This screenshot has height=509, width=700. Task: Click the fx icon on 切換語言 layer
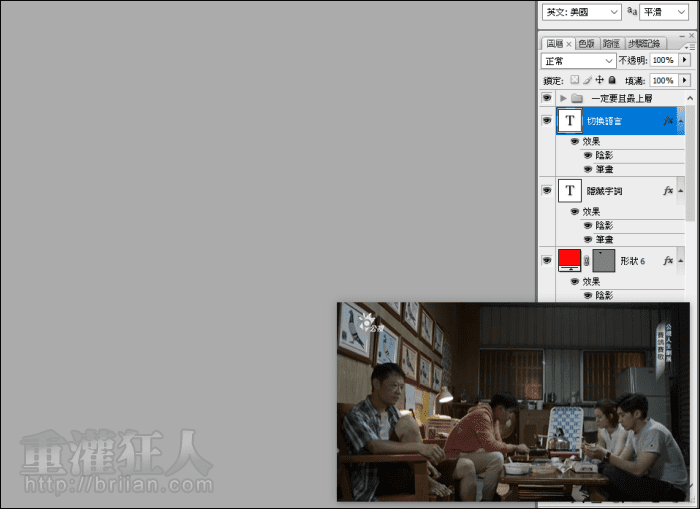[x=668, y=120]
